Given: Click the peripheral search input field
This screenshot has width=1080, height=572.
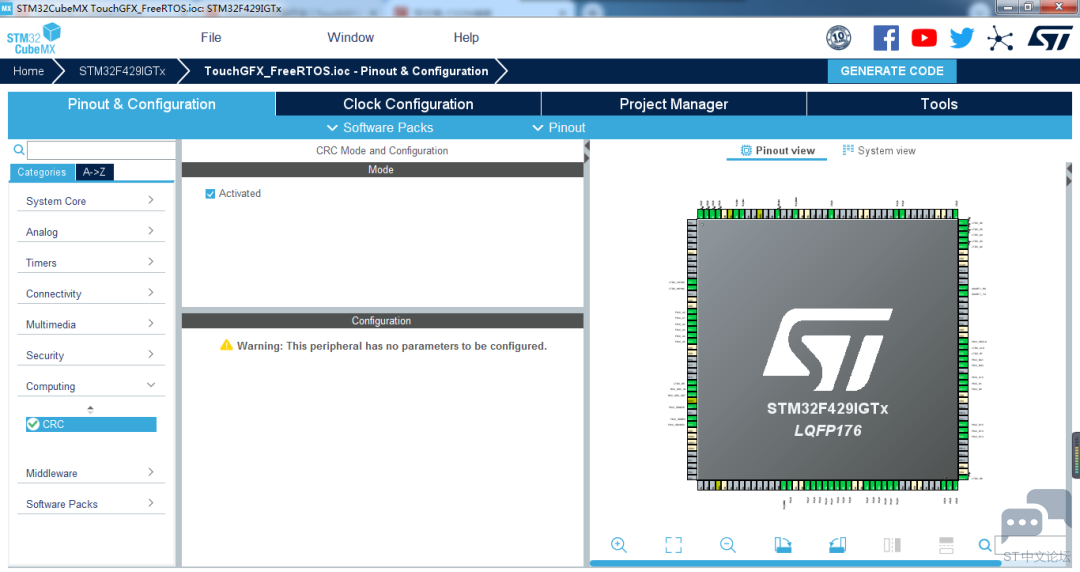Looking at the screenshot, I should pos(101,150).
